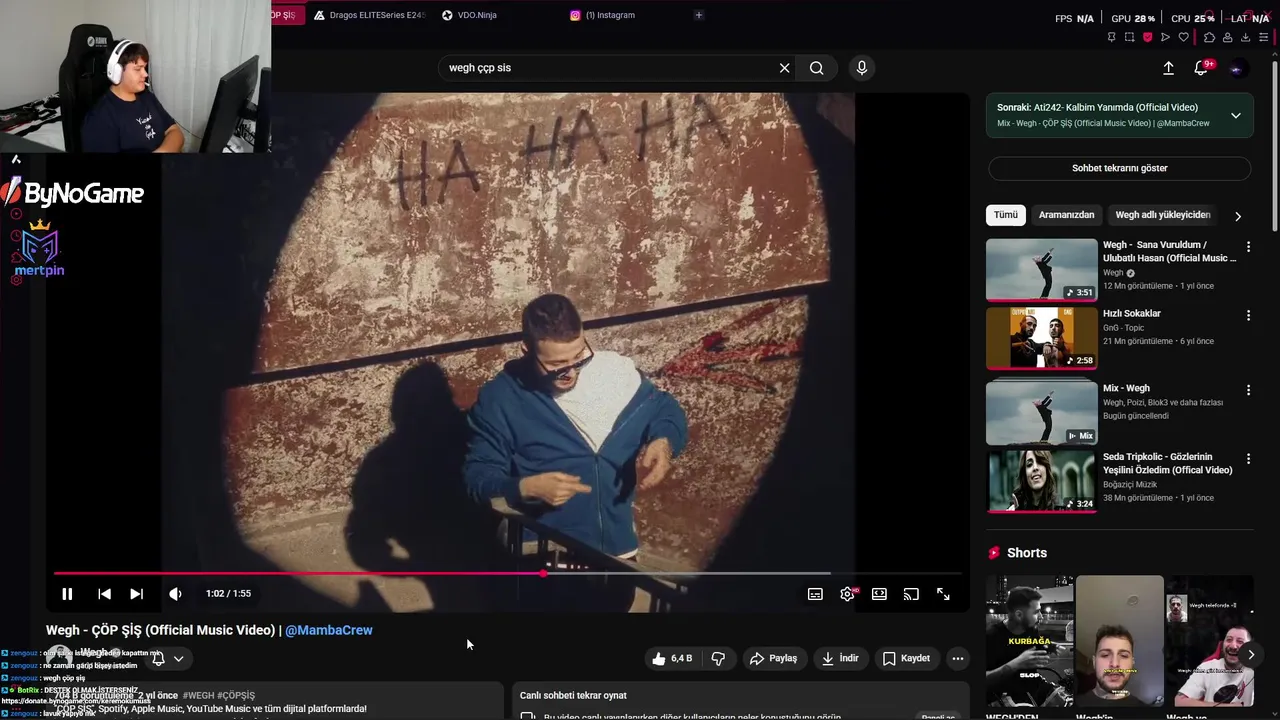Enter fullscreen mode
The image size is (1280, 720).
pos(943,594)
